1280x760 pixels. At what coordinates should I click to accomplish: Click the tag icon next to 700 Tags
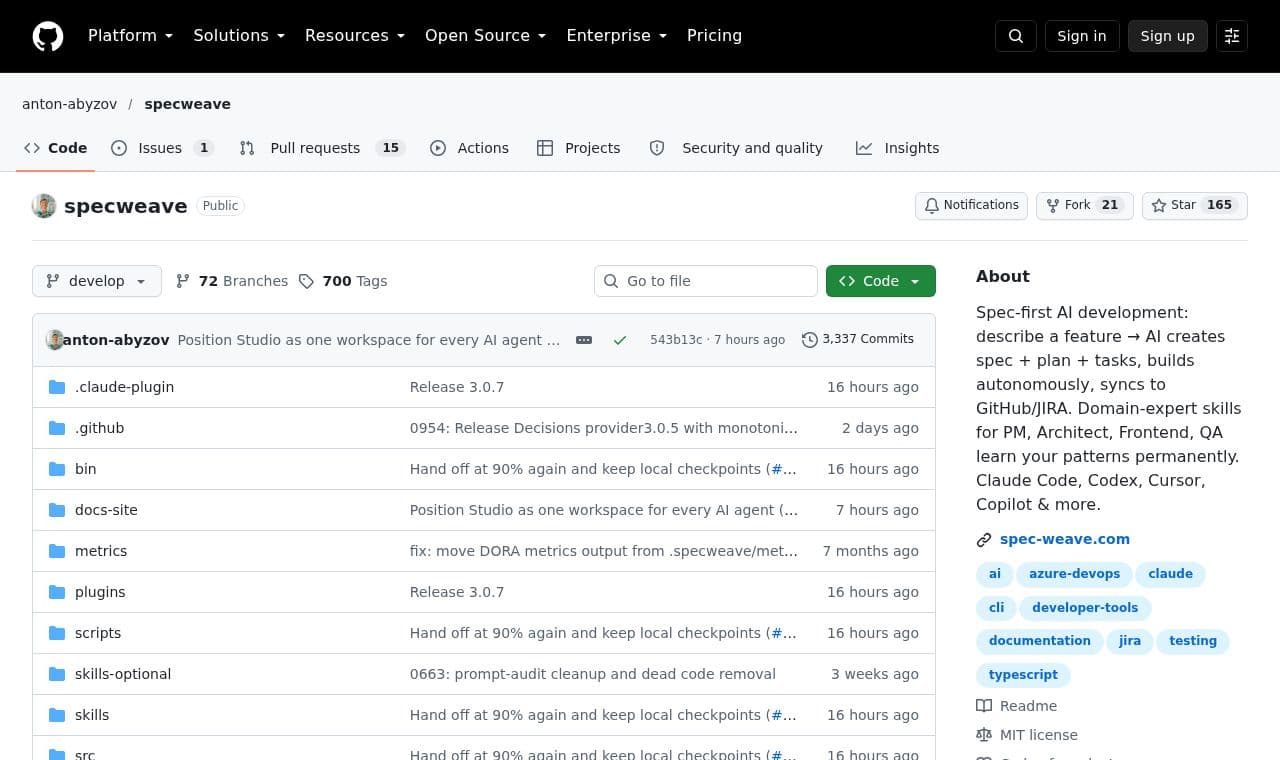pos(306,281)
